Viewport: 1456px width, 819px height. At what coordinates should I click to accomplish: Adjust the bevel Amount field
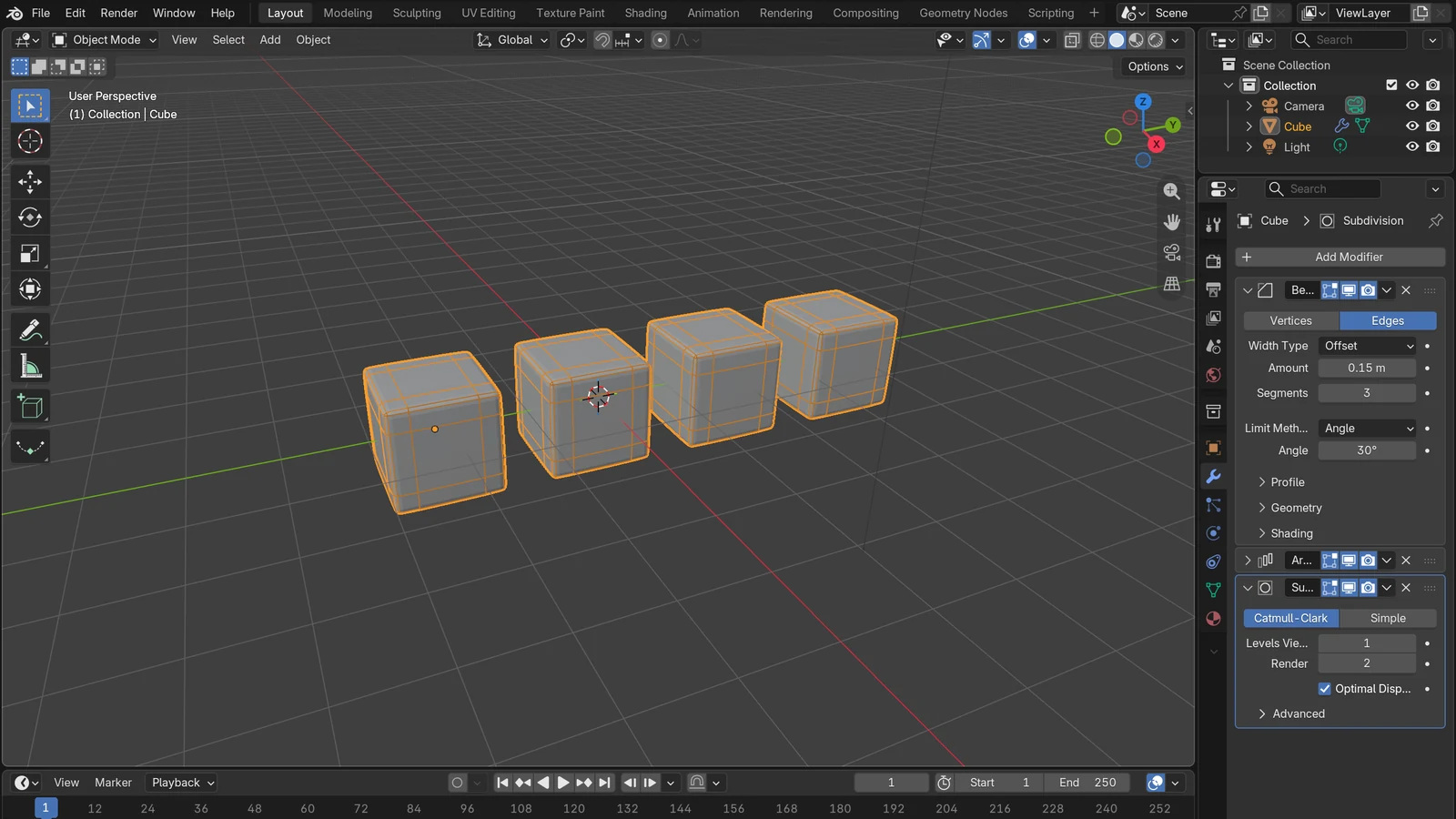1367,369
